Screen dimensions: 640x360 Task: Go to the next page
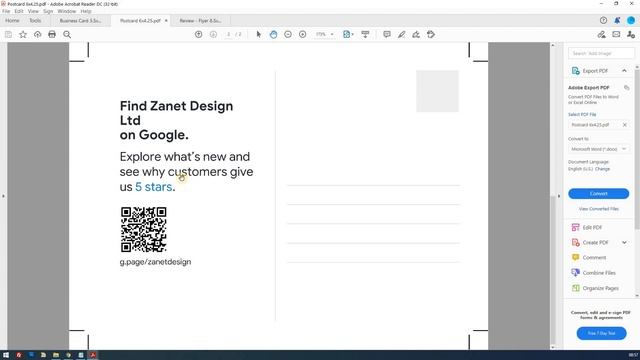tap(213, 35)
